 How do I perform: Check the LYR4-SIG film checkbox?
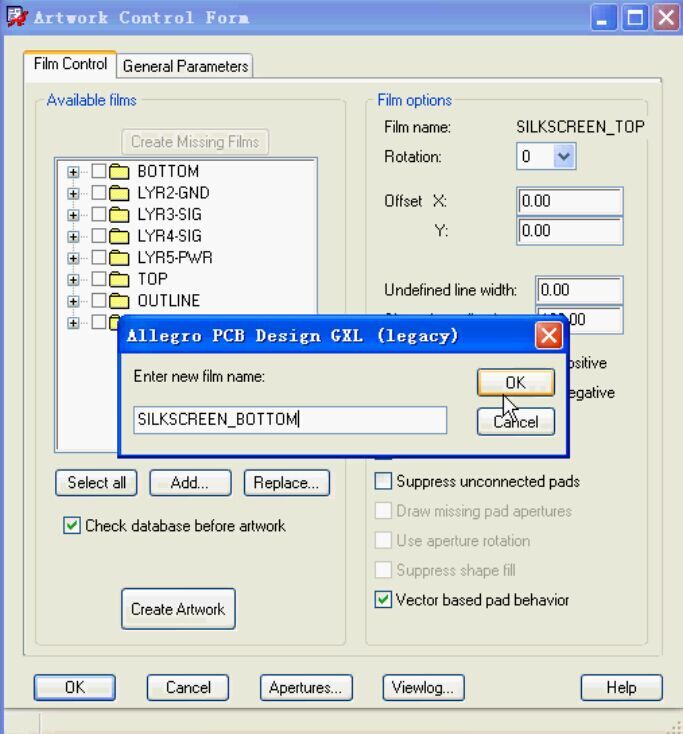(x=99, y=236)
